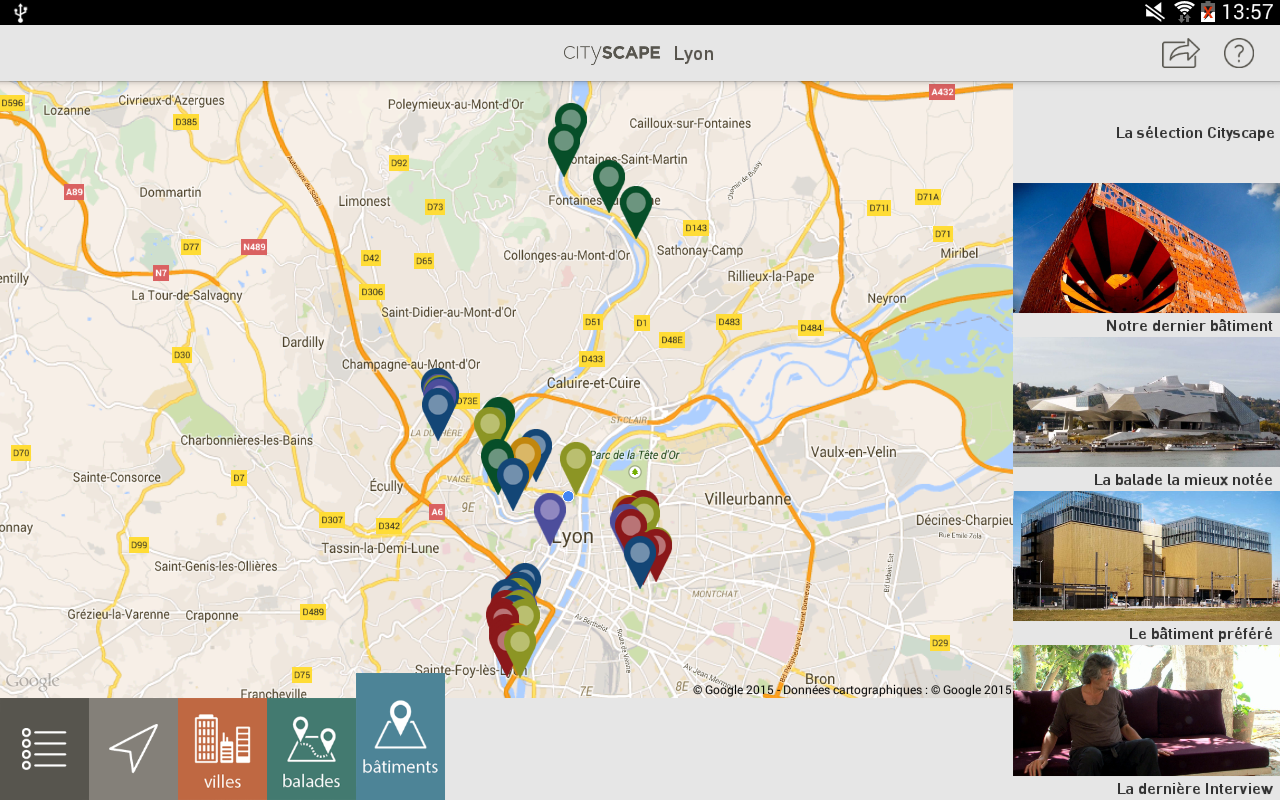This screenshot has width=1280, height=800.
Task: Click the Vaulx-en-Velin map label
Action: tap(853, 452)
